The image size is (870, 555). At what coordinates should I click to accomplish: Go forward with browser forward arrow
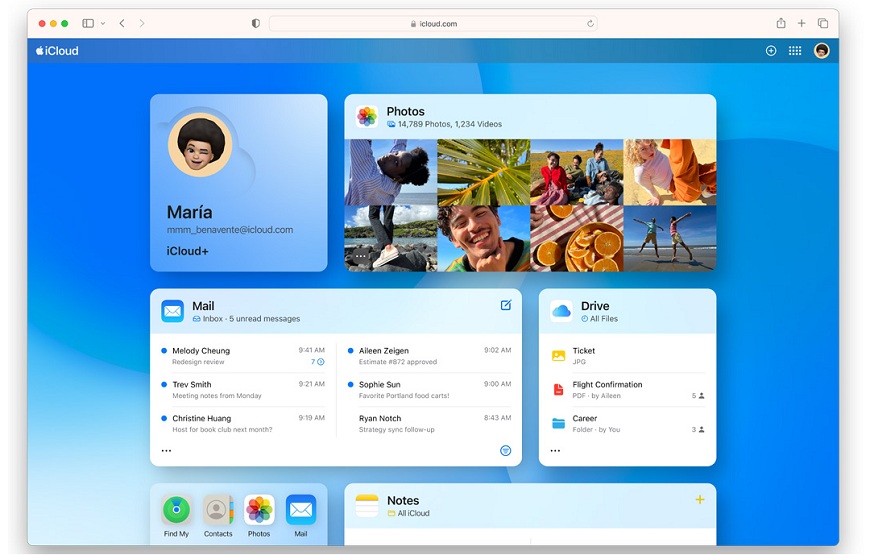point(142,23)
